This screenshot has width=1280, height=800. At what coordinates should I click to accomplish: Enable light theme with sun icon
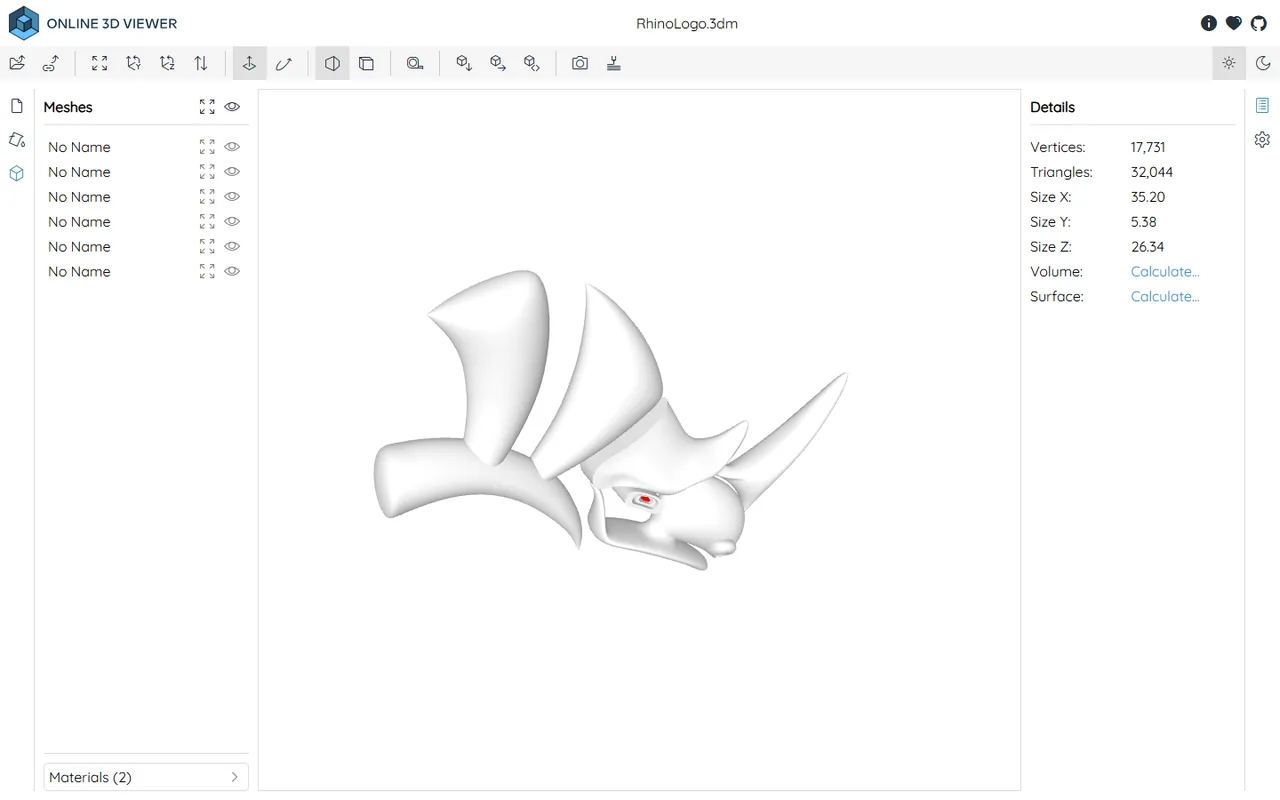pyautogui.click(x=1229, y=63)
